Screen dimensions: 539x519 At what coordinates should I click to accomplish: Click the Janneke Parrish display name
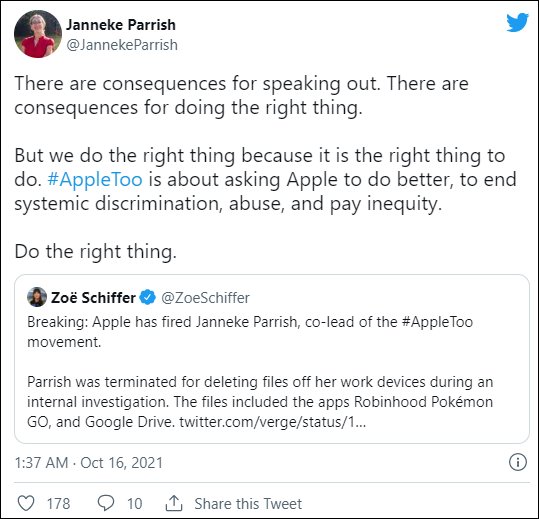121,25
